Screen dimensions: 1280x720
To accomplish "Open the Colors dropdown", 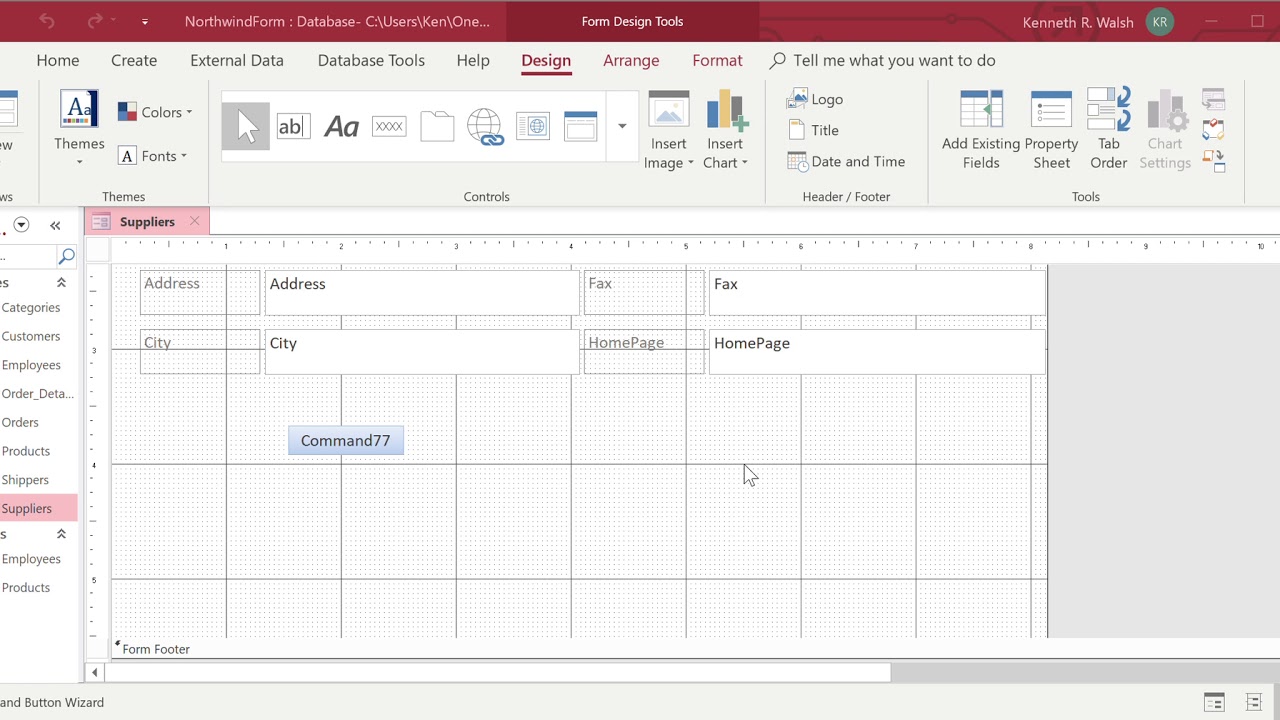I will coord(155,112).
